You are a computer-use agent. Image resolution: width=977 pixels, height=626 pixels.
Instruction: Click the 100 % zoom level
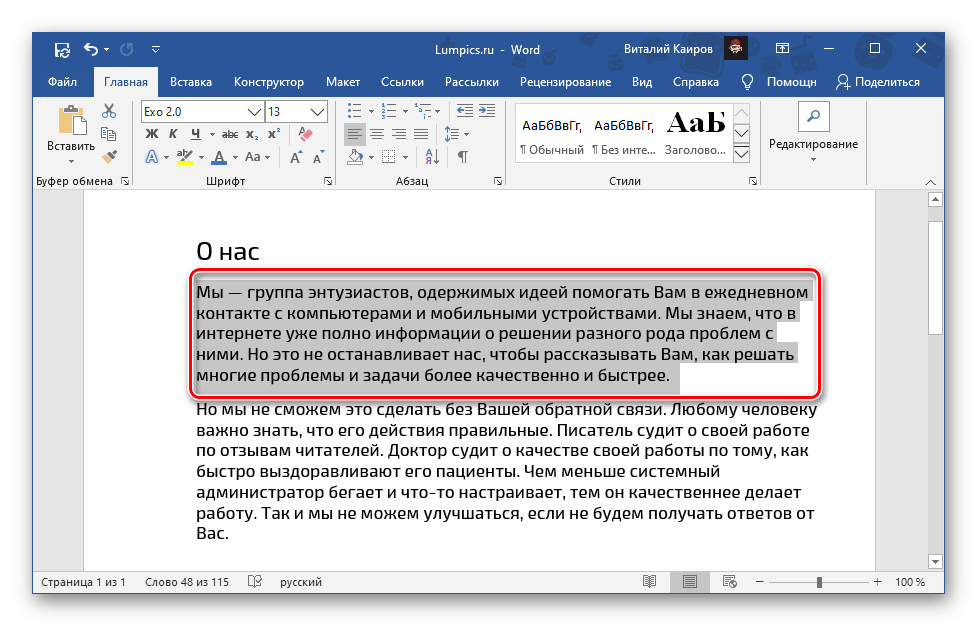(910, 582)
